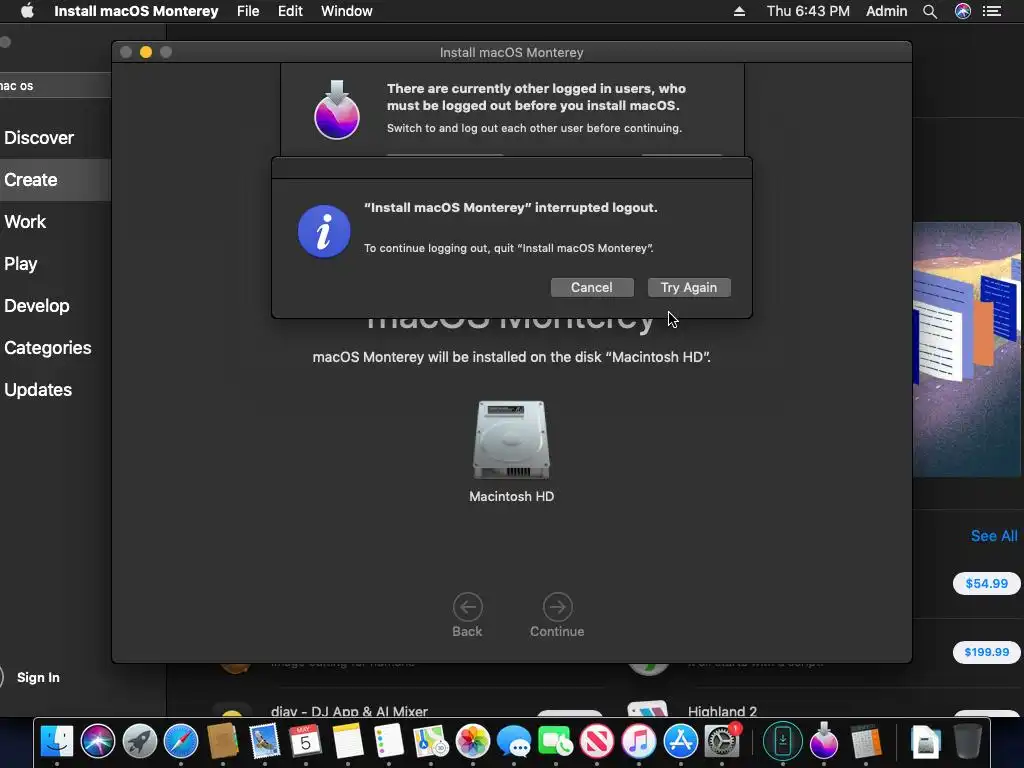This screenshot has height=768, width=1024.
Task: Open Updates in the App Store sidebar
Action: pyautogui.click(x=38, y=390)
